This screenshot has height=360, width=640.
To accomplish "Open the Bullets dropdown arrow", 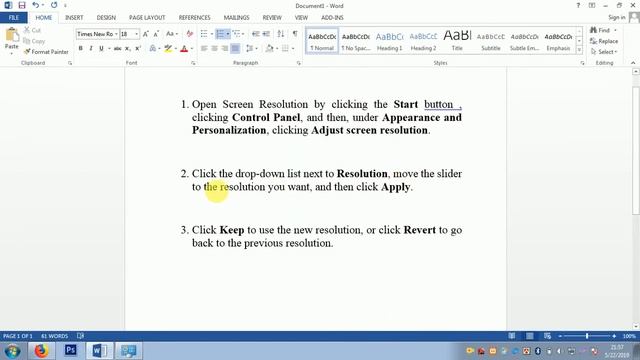I will click(x=212, y=34).
